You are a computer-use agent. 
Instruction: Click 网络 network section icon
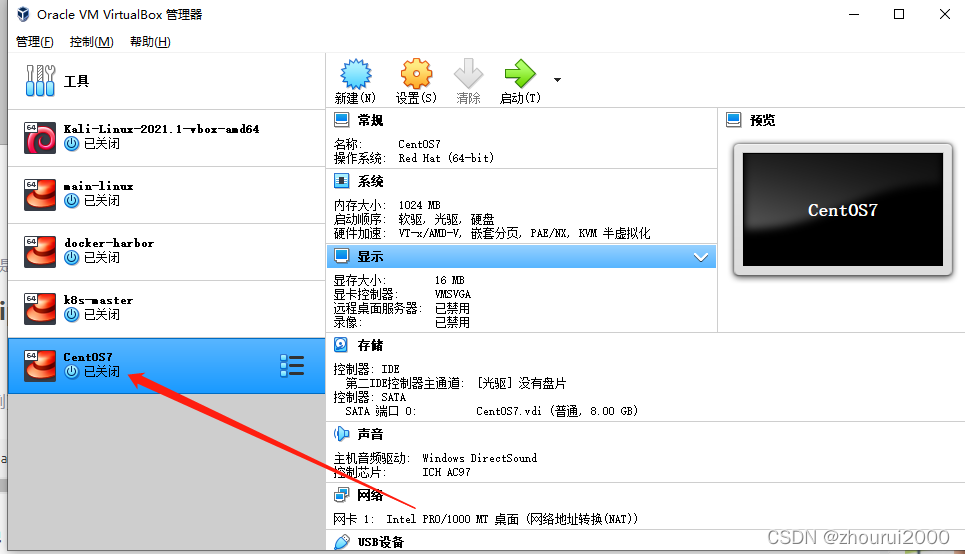342,495
